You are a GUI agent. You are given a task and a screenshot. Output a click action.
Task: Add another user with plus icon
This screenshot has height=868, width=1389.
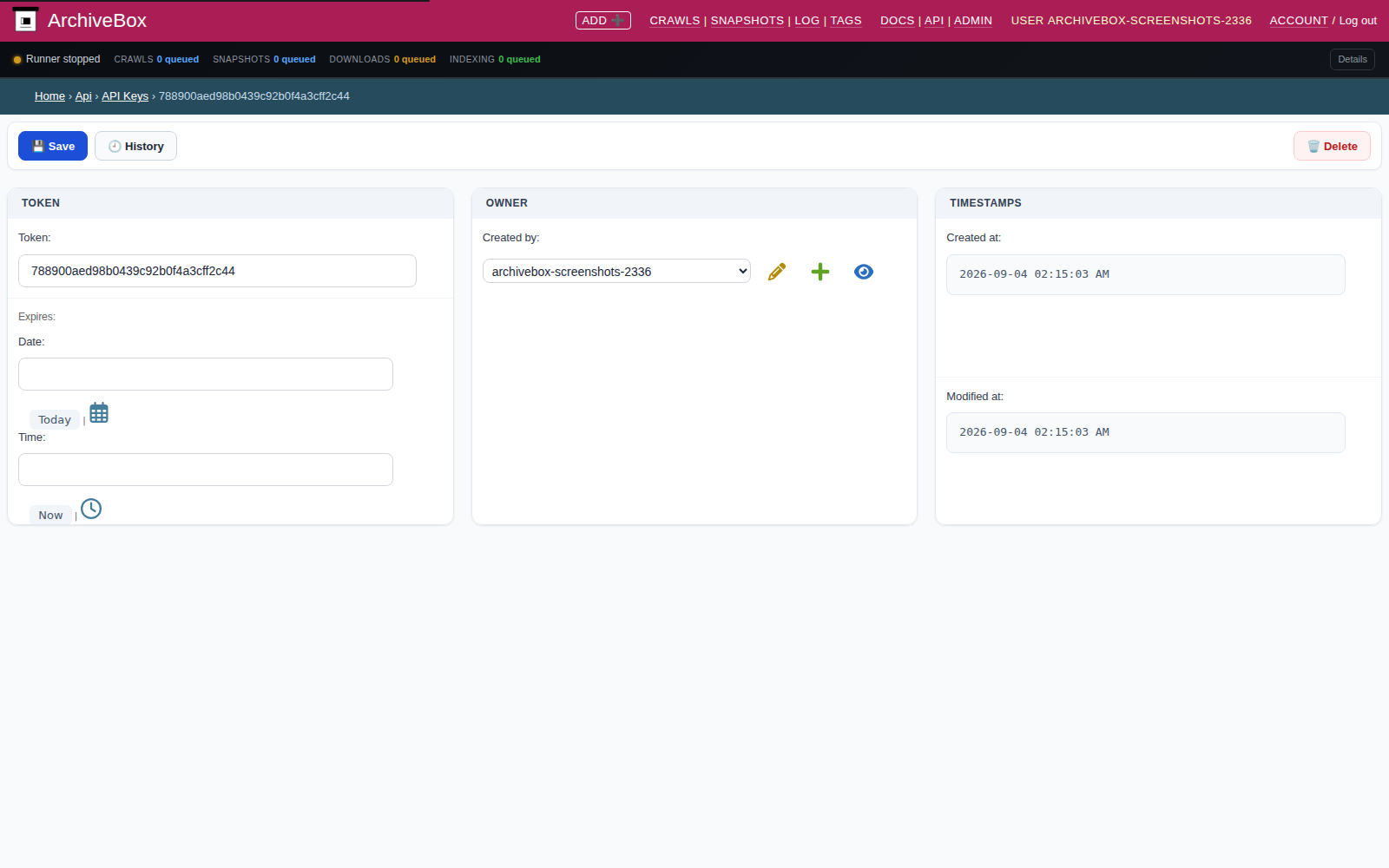(x=820, y=272)
